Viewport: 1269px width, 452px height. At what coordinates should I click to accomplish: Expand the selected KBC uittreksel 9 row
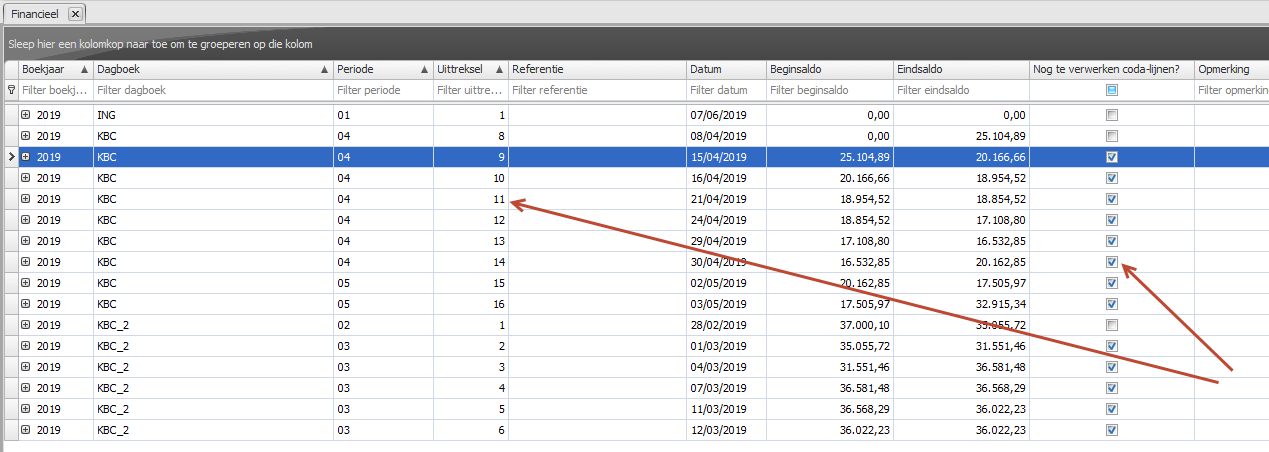tap(26, 157)
